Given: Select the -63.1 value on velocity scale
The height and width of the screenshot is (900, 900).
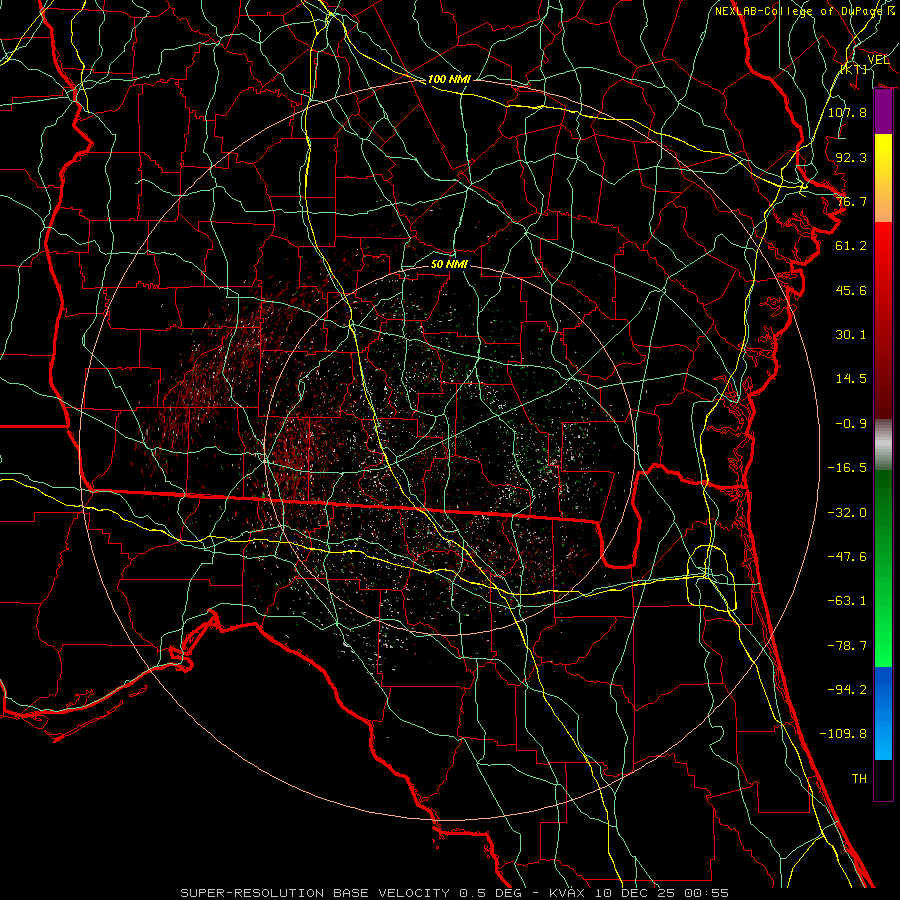Looking at the screenshot, I should click(847, 601).
